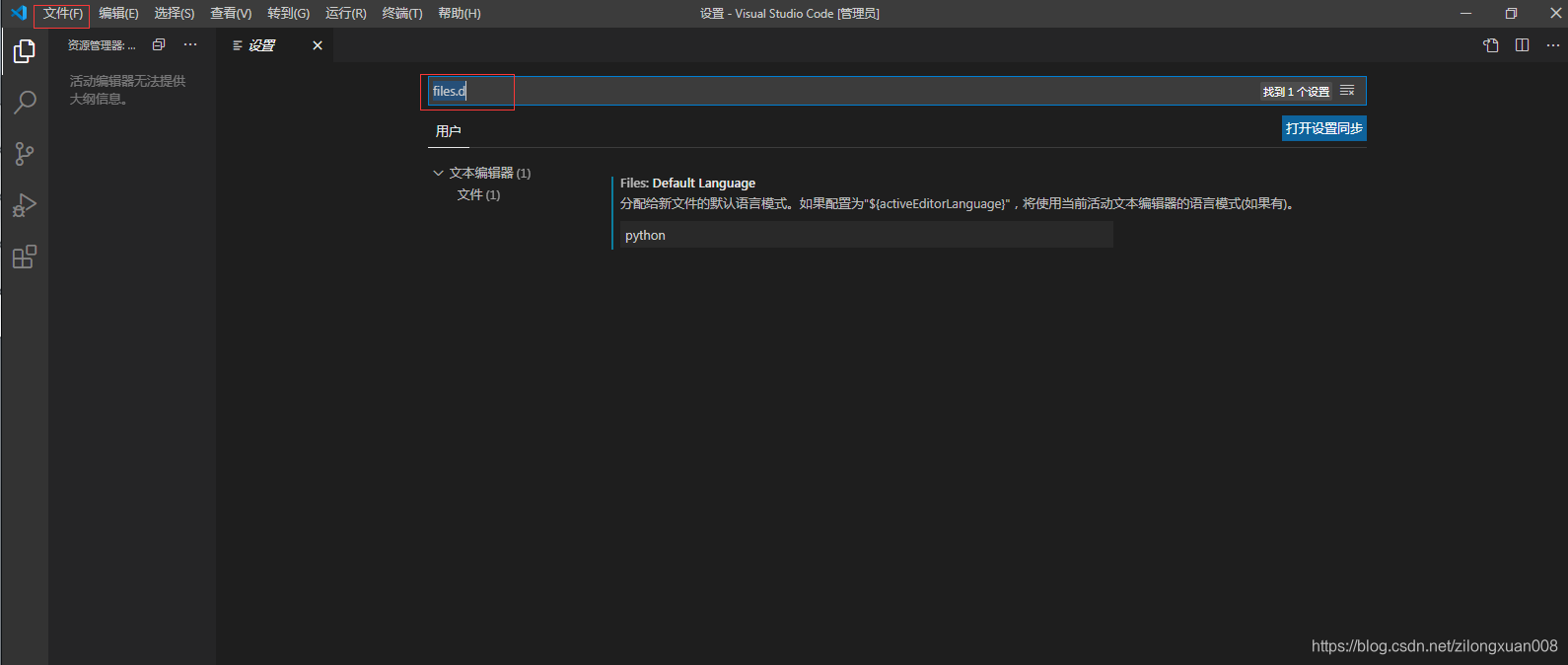The height and width of the screenshot is (665, 1568).
Task: Open the 终端(T) menu
Action: [x=402, y=14]
